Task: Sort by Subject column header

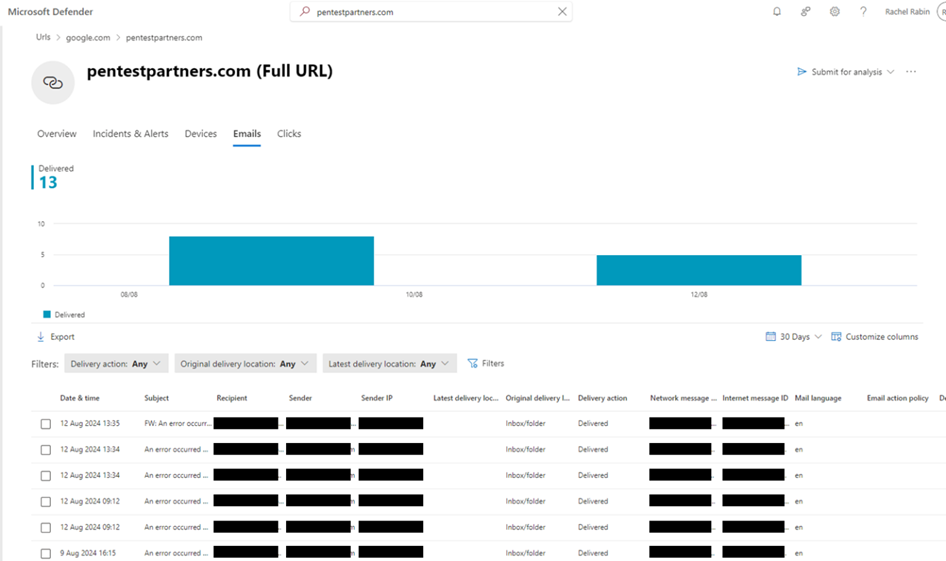Action: 156,398
